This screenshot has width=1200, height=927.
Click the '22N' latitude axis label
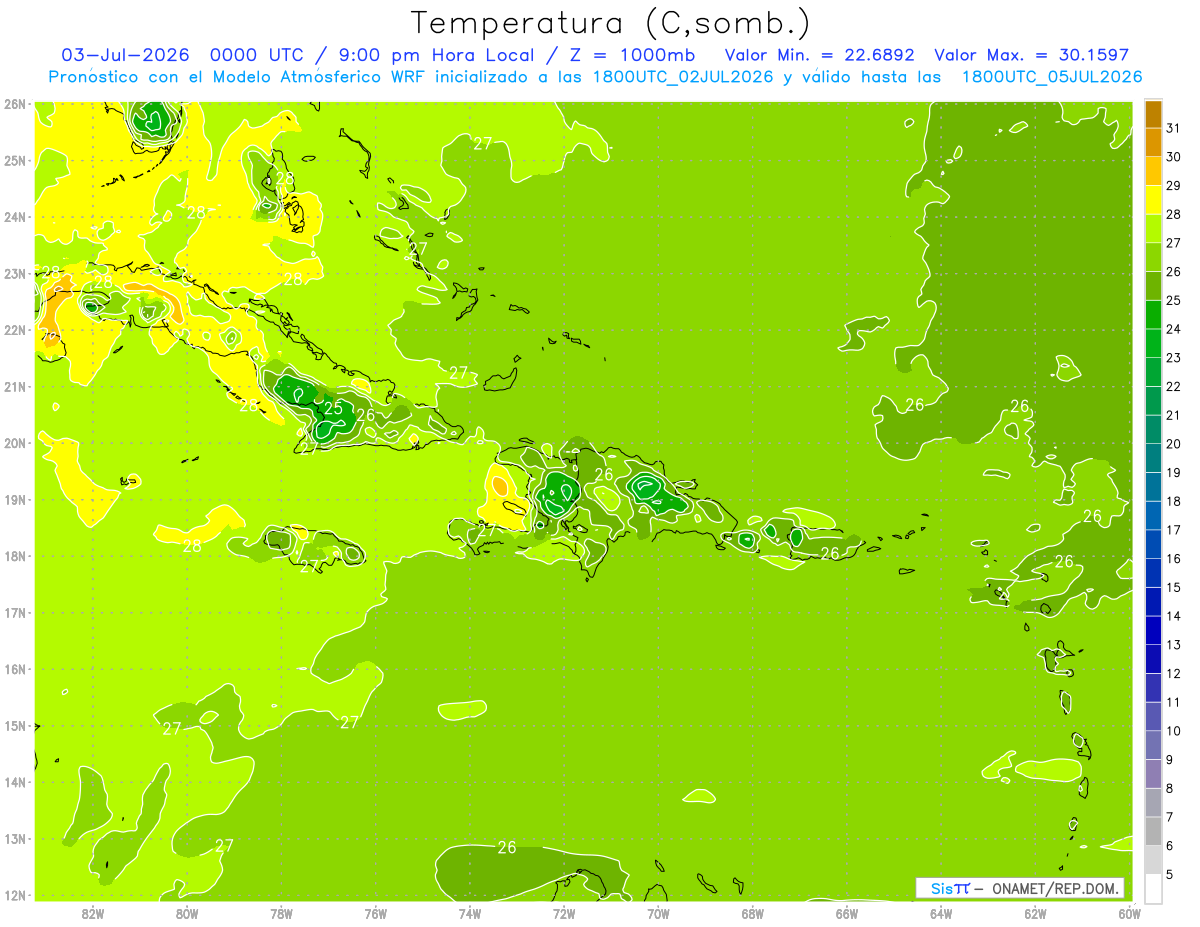[x=15, y=330]
